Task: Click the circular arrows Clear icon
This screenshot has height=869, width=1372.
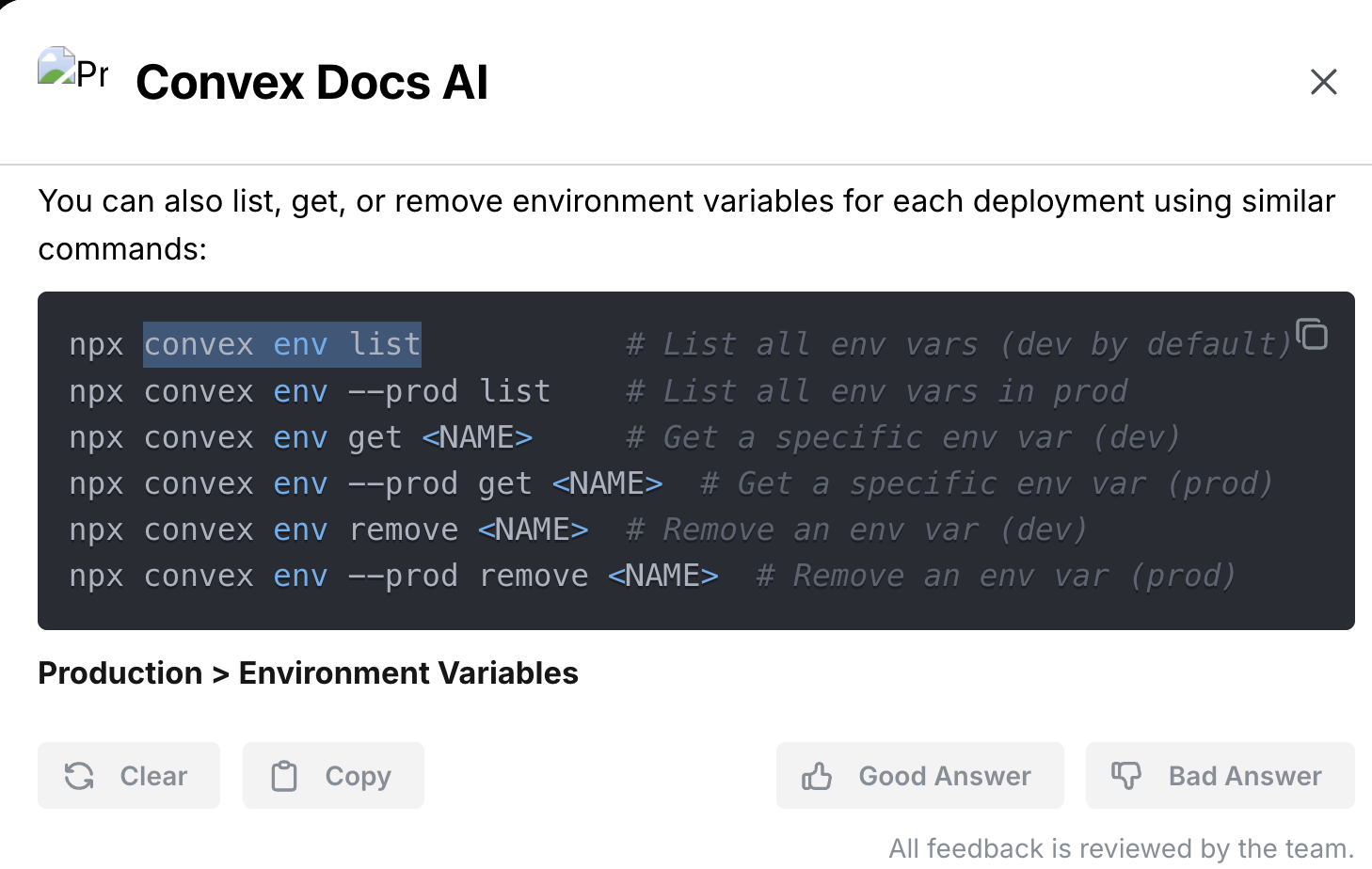Action: click(x=79, y=776)
